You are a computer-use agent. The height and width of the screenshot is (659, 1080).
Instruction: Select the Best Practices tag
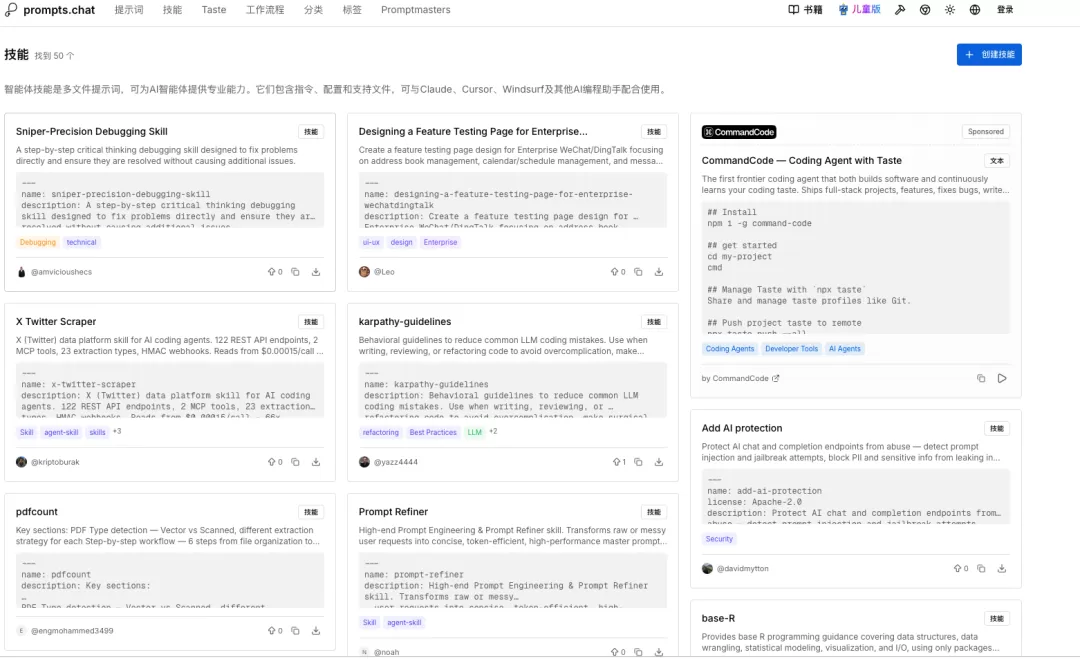(433, 432)
